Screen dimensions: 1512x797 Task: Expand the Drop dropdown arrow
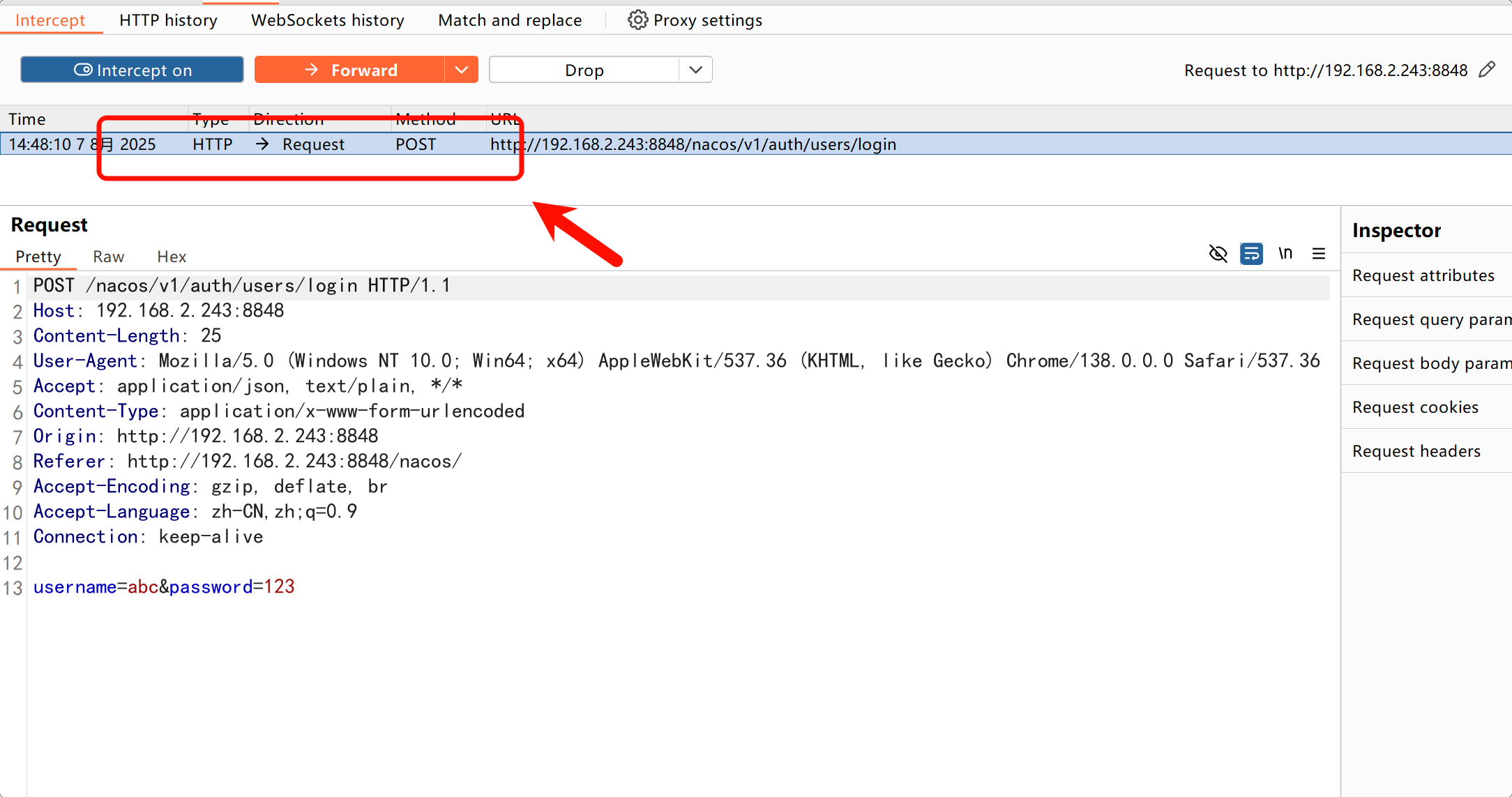(x=695, y=70)
